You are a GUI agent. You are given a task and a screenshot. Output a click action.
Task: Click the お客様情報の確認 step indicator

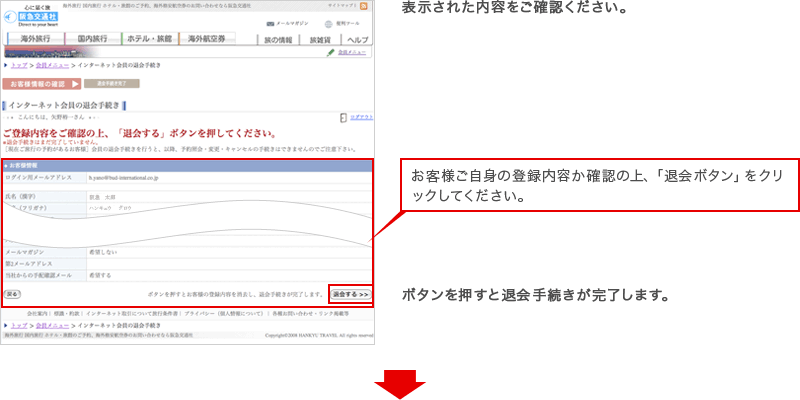[42, 84]
